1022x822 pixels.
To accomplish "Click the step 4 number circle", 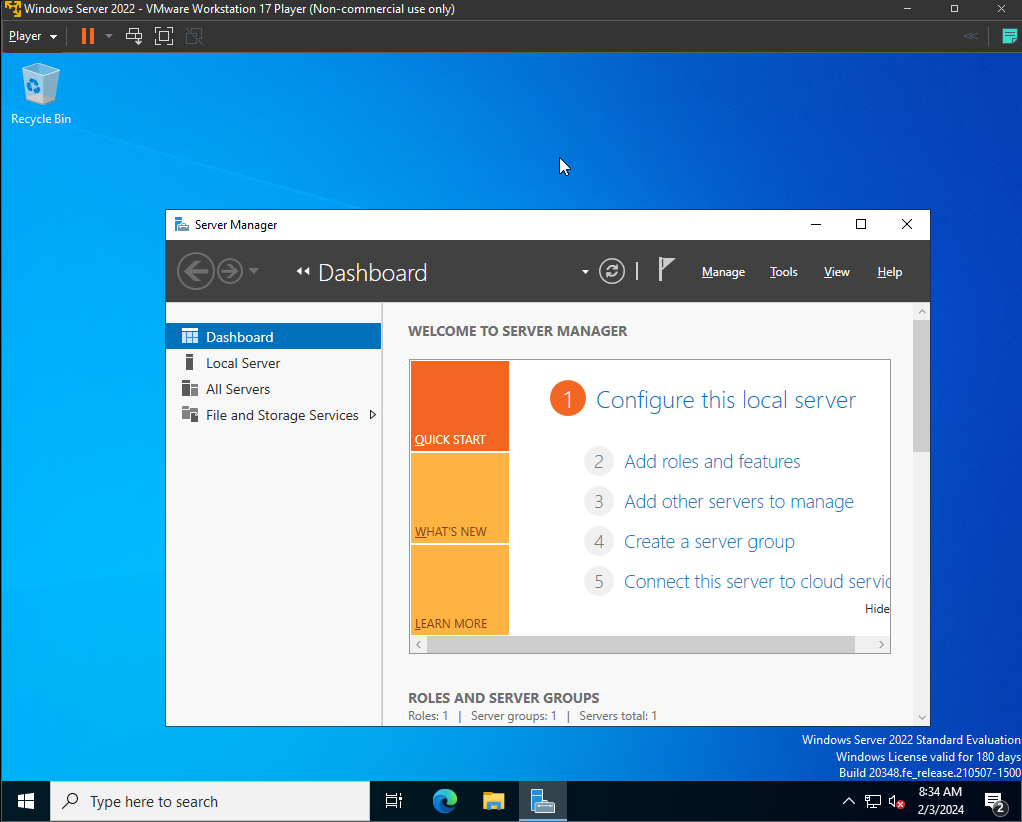I will point(598,542).
